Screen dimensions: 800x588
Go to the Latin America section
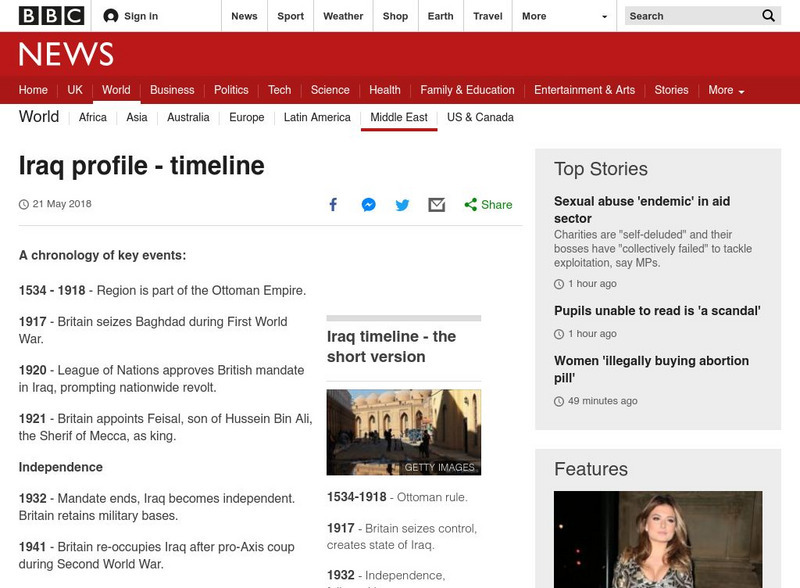point(317,117)
